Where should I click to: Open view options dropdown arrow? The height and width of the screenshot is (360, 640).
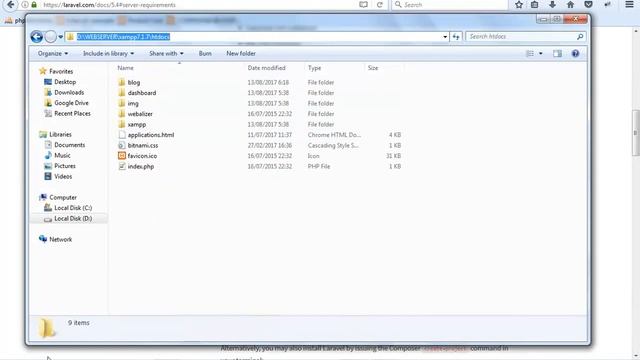coord(541,53)
